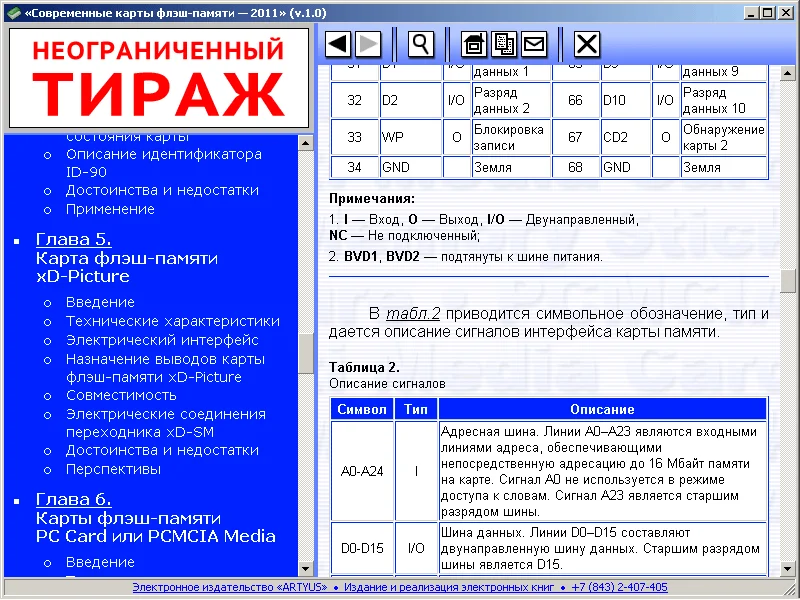Click the Описание column header
Screen dimensions: 800x600
[603, 409]
